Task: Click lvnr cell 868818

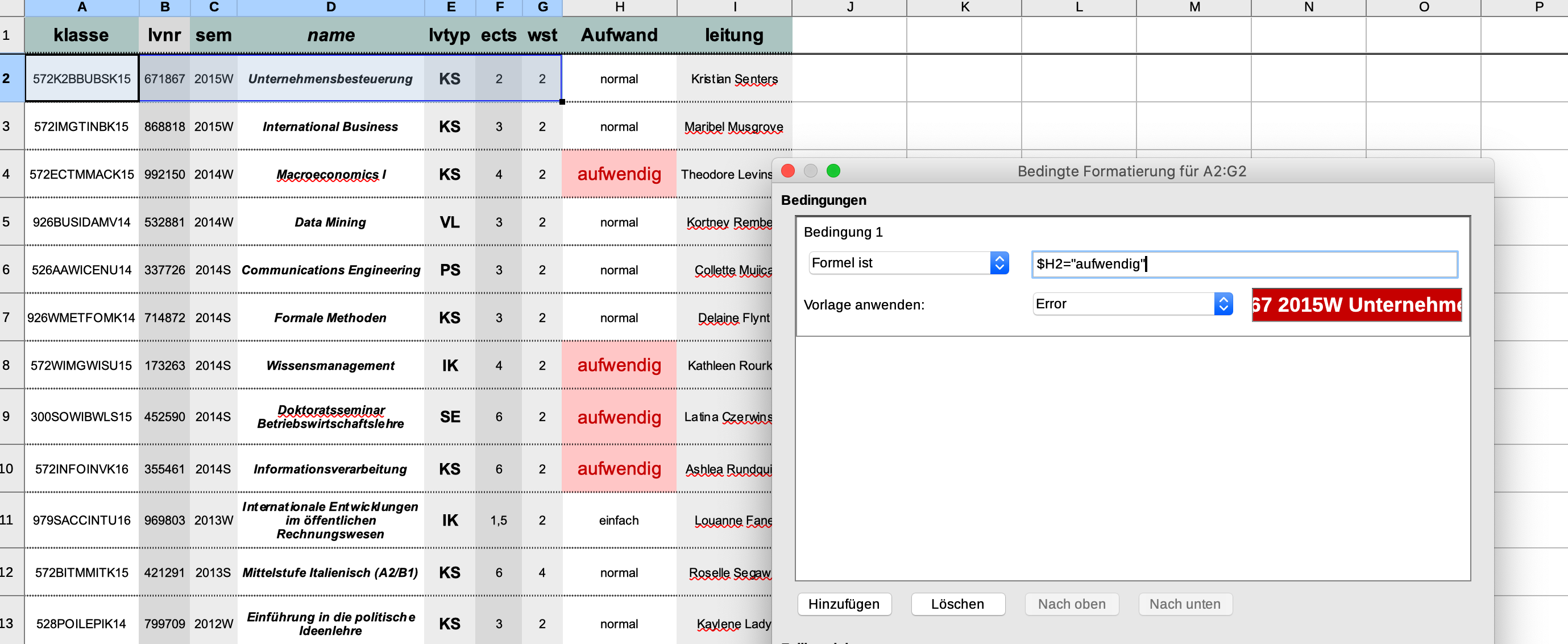Action: pos(164,126)
